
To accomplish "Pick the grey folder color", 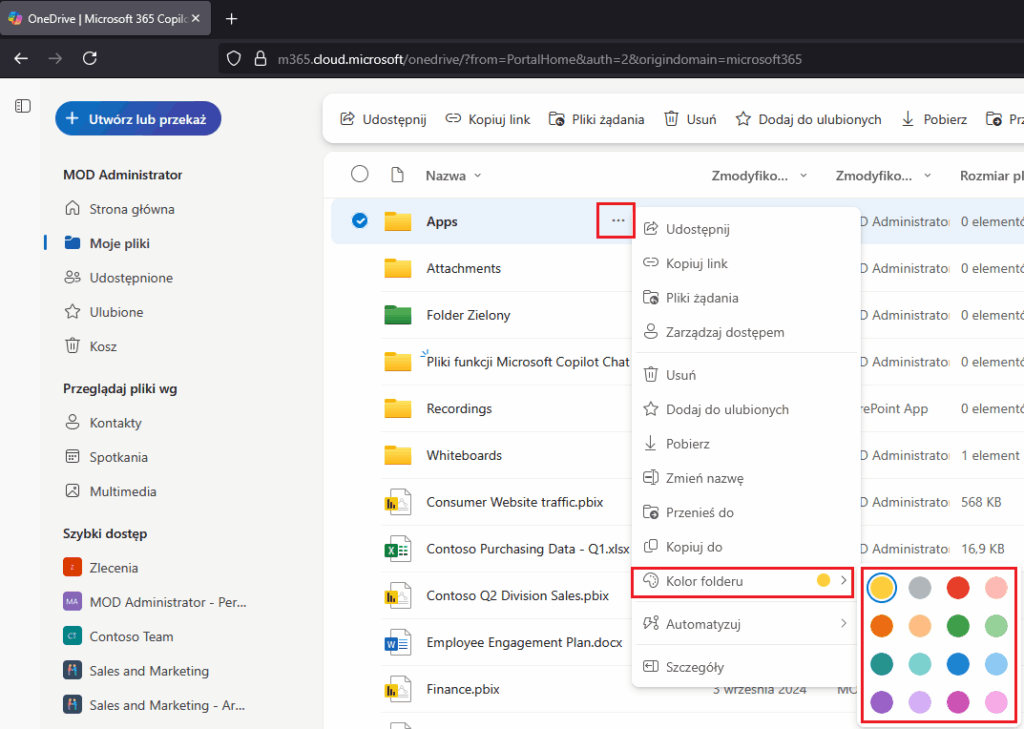I will pos(920,588).
